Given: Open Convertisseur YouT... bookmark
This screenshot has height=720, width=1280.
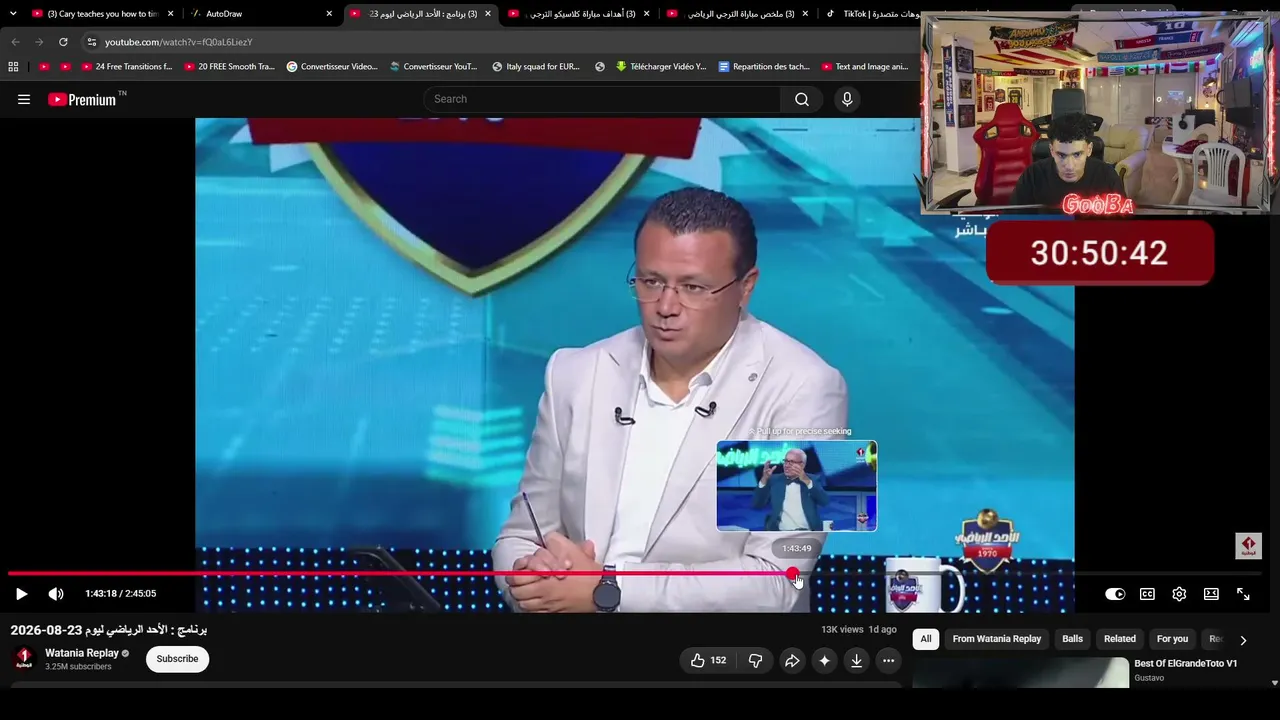Looking at the screenshot, I should point(434,67).
